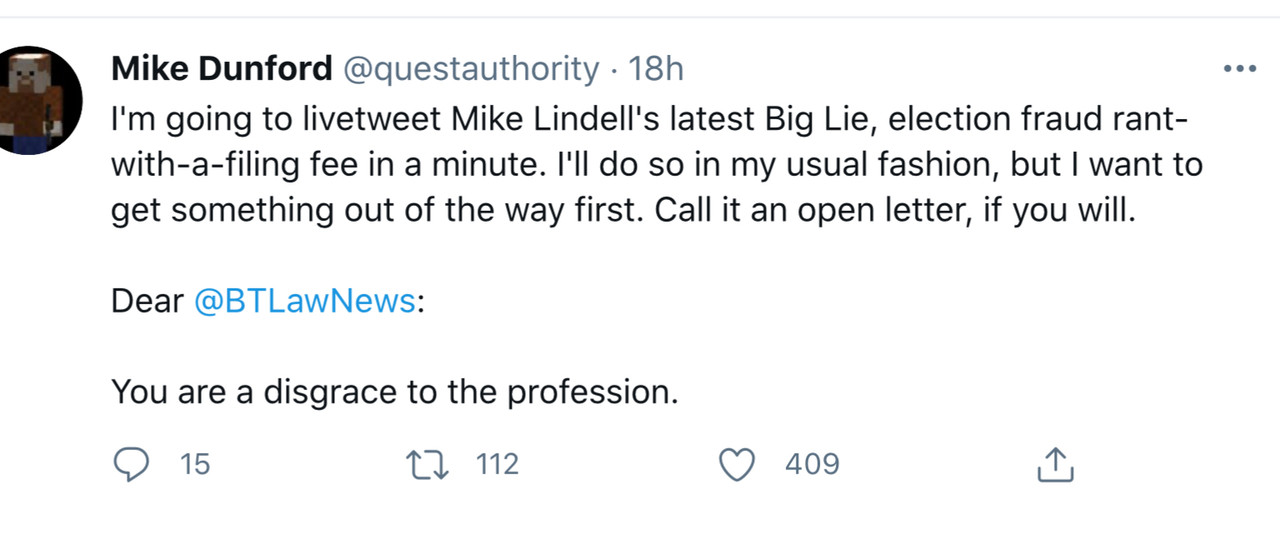Like the tweet with the heart icon
1280x545 pixels.
pos(737,464)
